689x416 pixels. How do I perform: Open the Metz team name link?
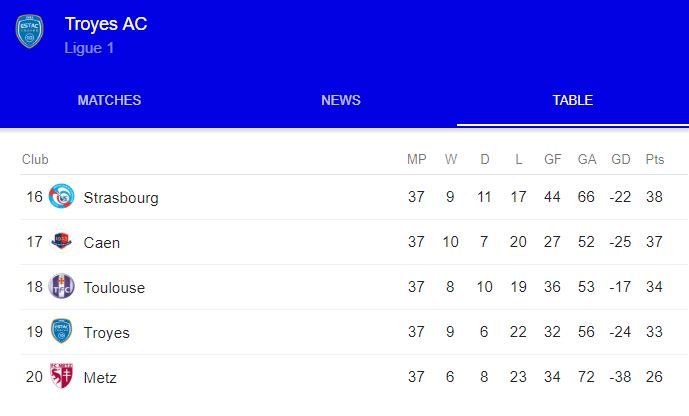[x=100, y=378]
